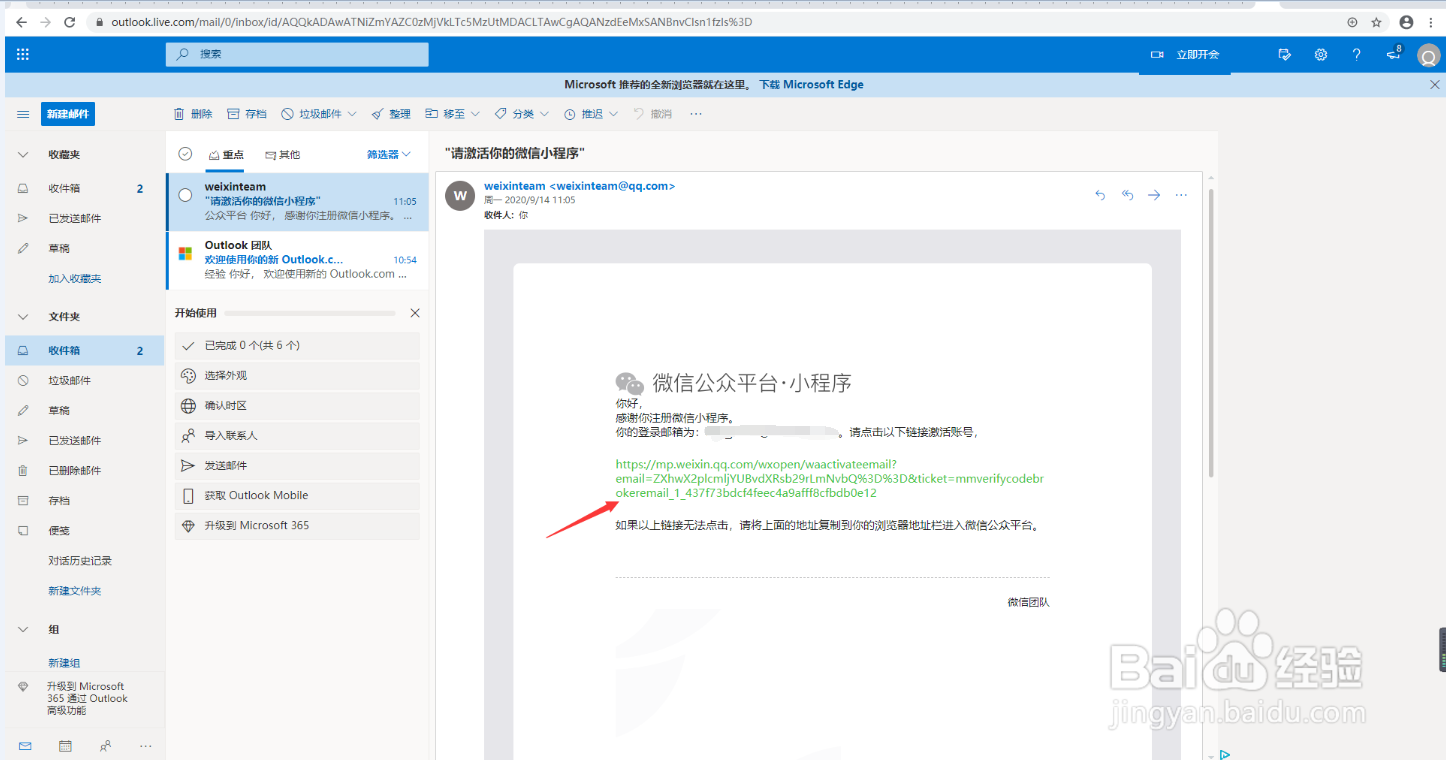The height and width of the screenshot is (763, 1446).
Task: Close the 开始使用 getting started panel
Action: click(415, 313)
